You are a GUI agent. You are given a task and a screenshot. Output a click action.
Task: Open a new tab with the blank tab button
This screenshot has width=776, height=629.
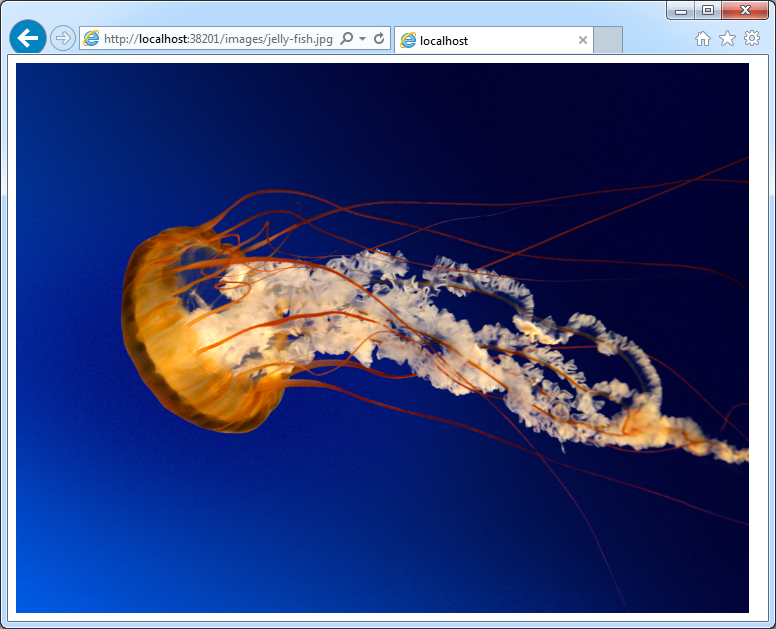[x=608, y=40]
